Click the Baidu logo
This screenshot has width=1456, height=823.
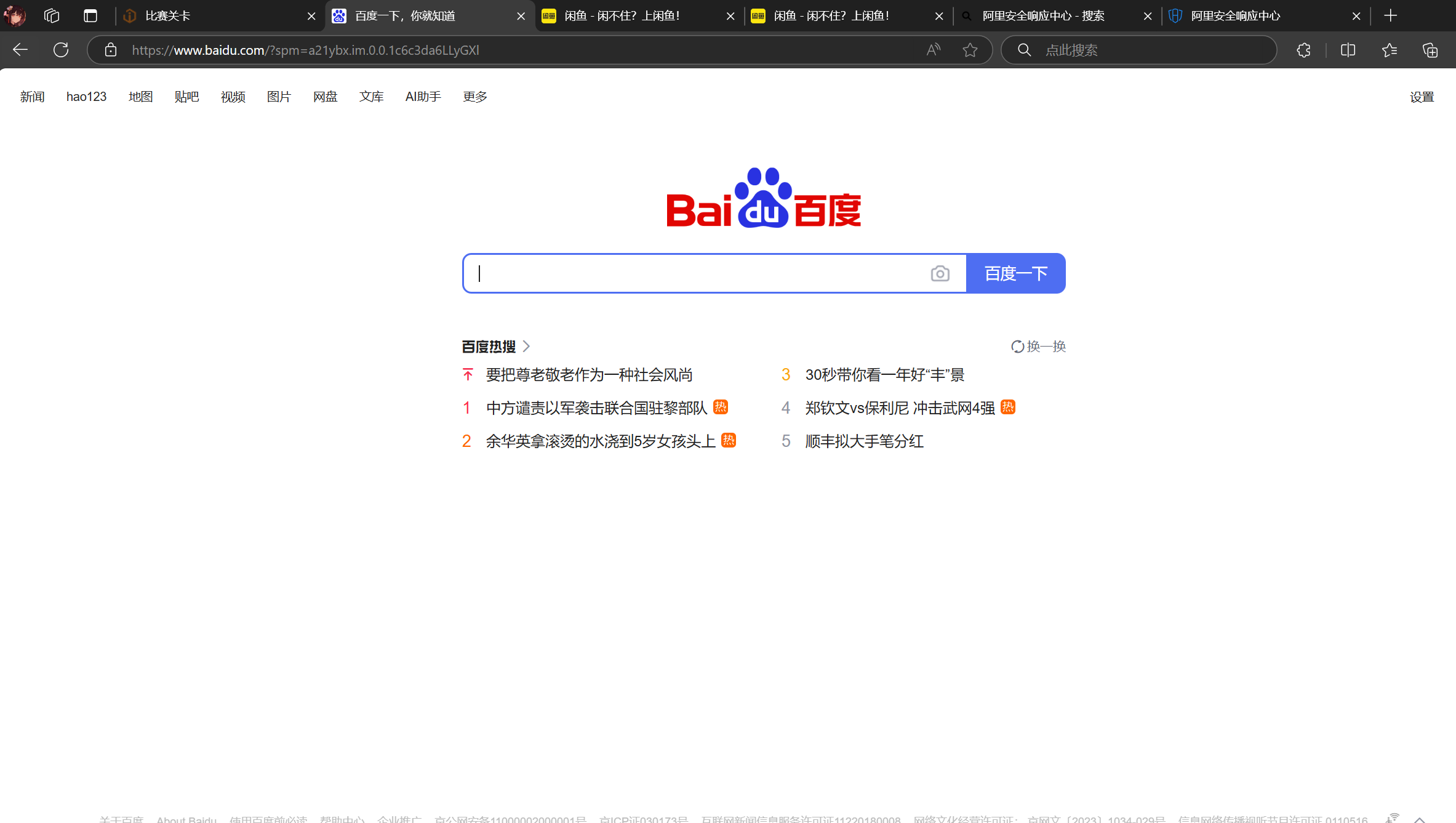click(x=764, y=198)
